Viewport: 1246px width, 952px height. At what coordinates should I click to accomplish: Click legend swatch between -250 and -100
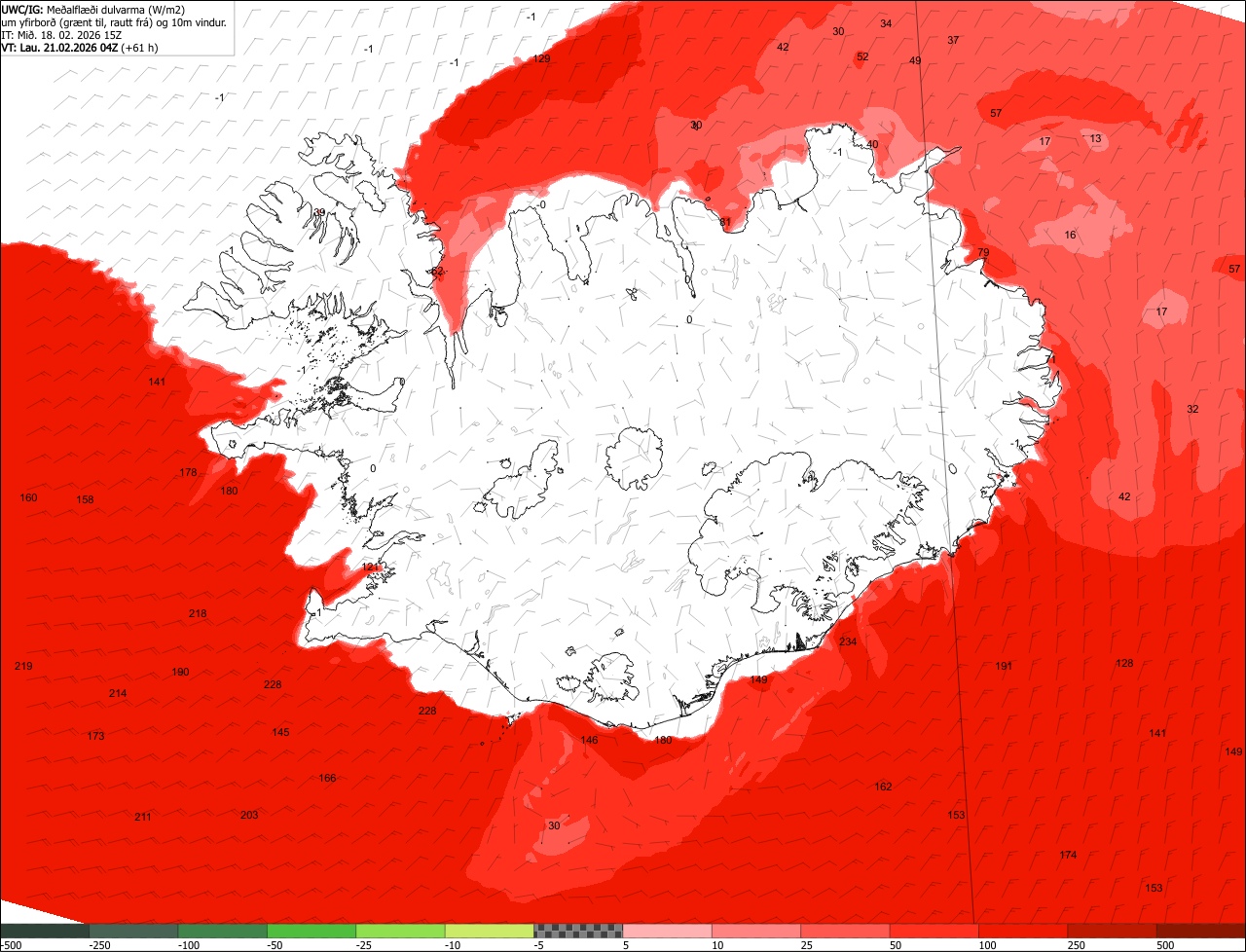point(133,931)
